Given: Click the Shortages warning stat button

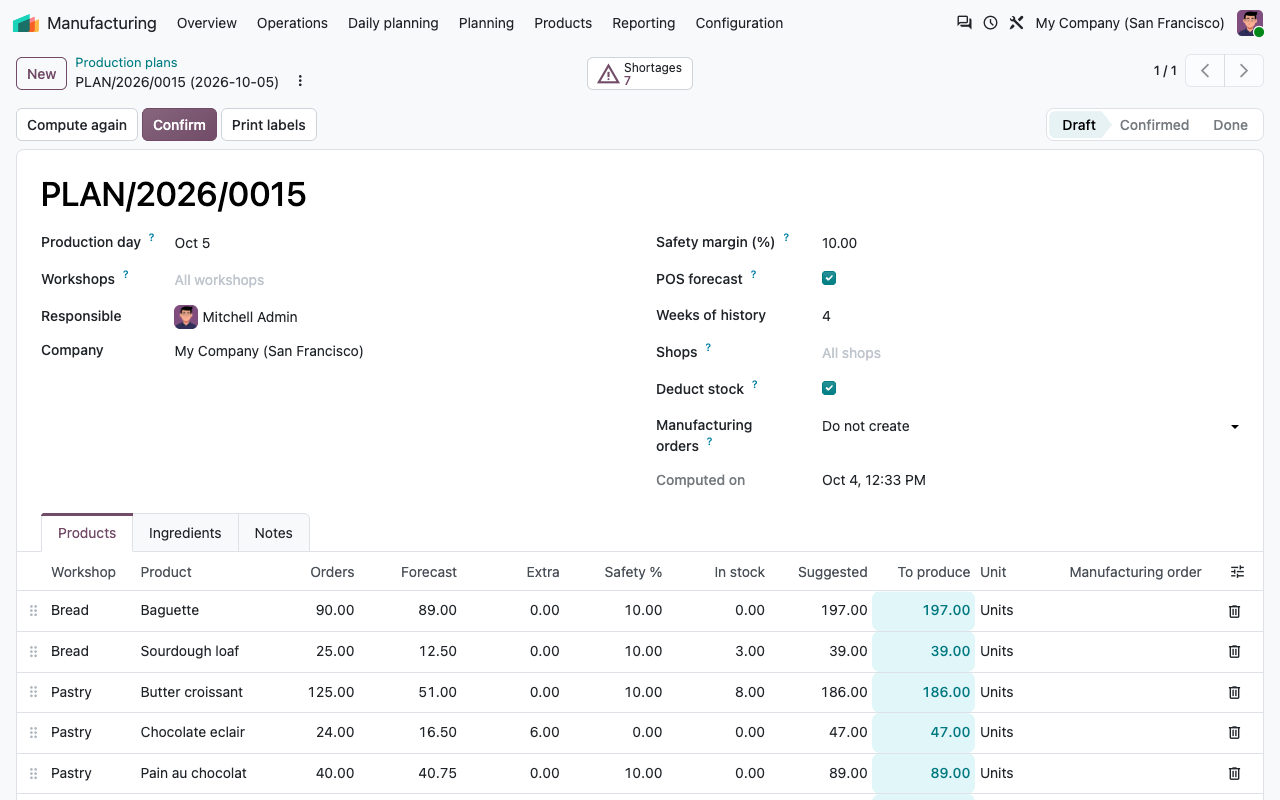Looking at the screenshot, I should click(x=640, y=73).
